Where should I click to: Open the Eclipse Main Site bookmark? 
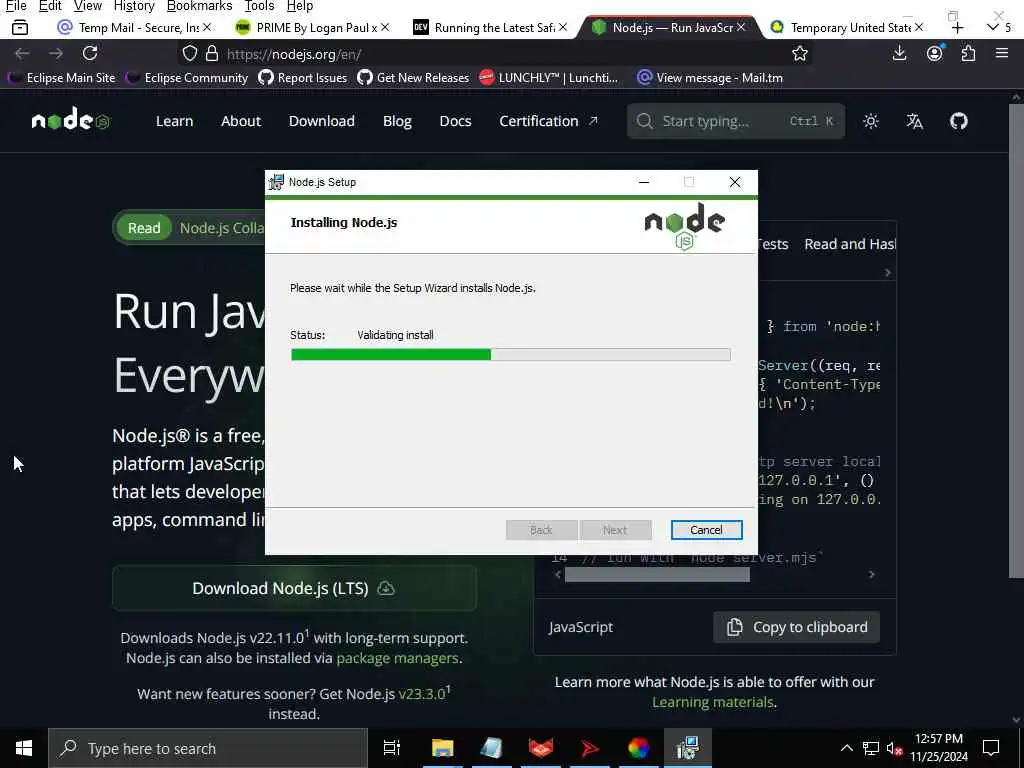[x=62, y=78]
